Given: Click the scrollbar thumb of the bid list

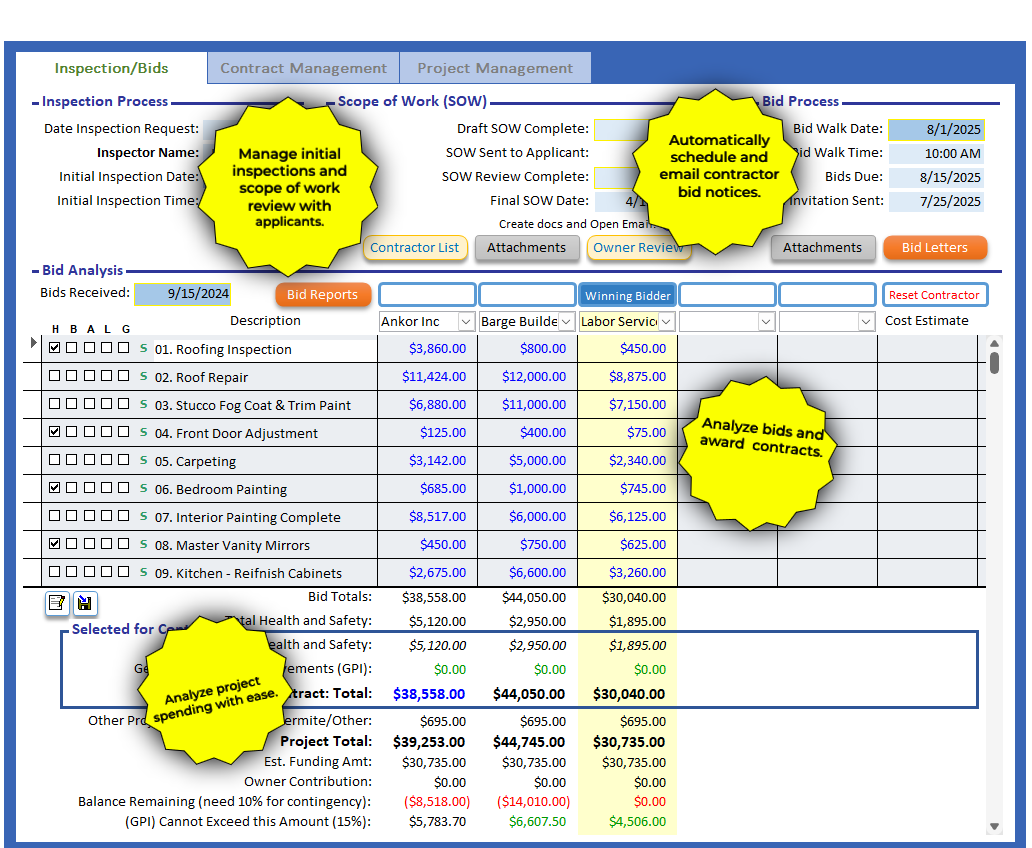Looking at the screenshot, I should (x=994, y=363).
